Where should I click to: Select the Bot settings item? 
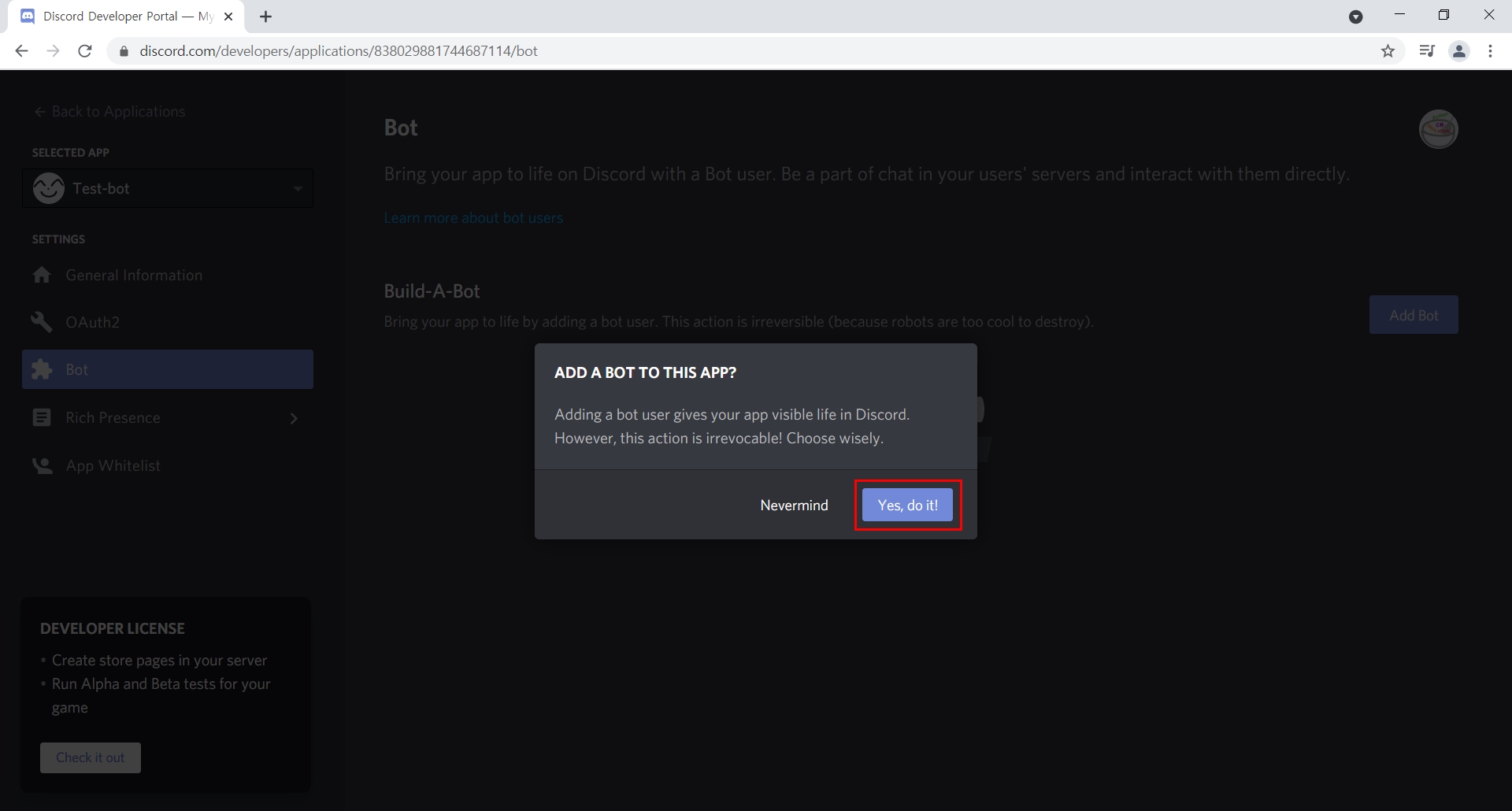[168, 369]
